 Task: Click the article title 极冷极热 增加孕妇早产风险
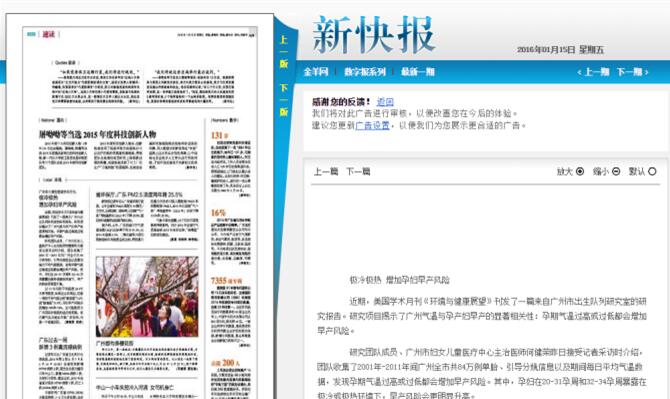click(x=399, y=280)
